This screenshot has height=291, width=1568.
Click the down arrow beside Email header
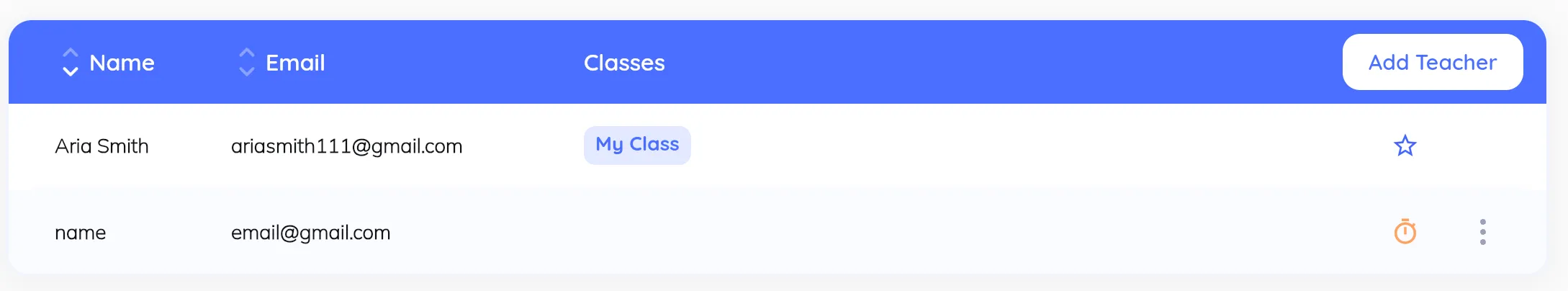(247, 71)
